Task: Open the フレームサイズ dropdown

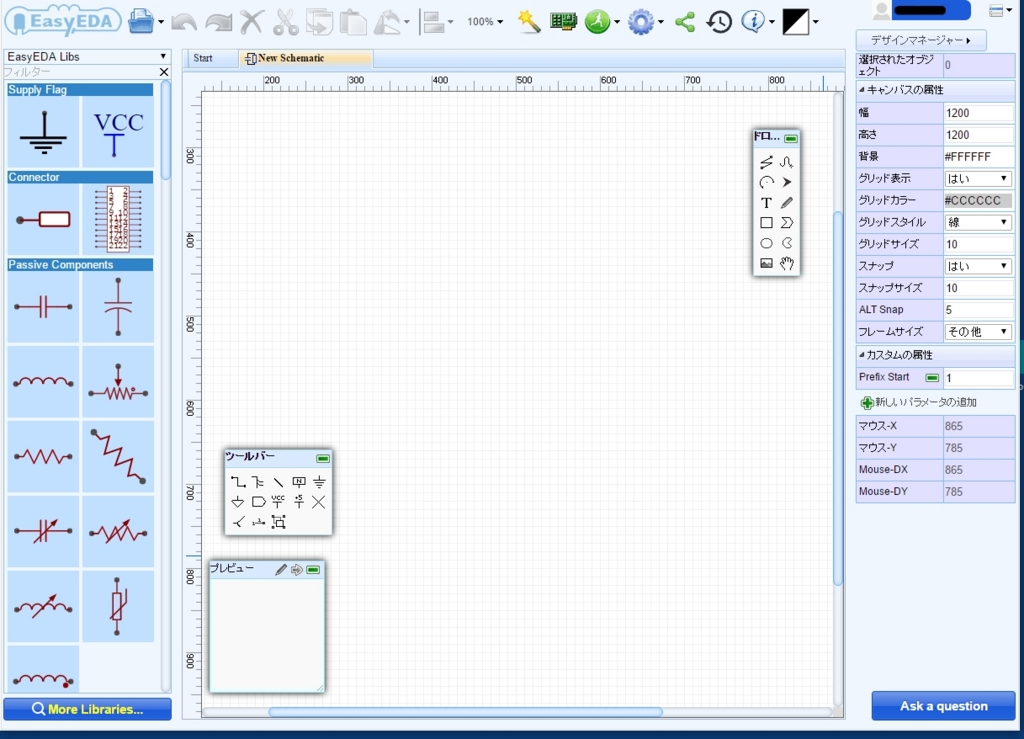Action: pos(978,331)
